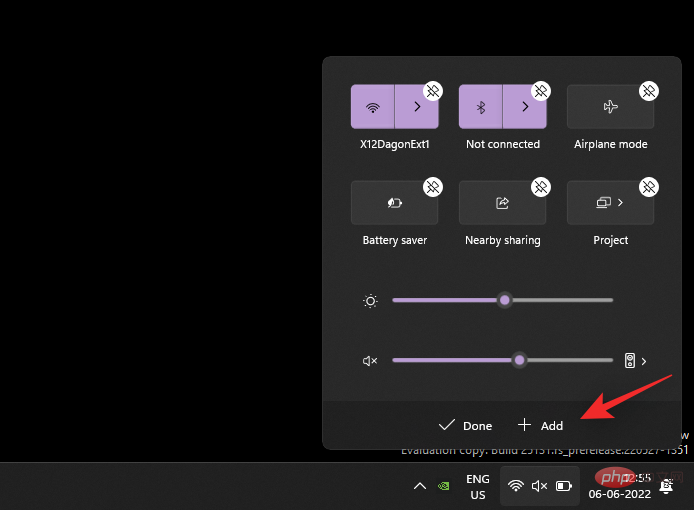Screen dimensions: 694x510
Task: Adjust the volume slider
Action: pyautogui.click(x=502, y=360)
